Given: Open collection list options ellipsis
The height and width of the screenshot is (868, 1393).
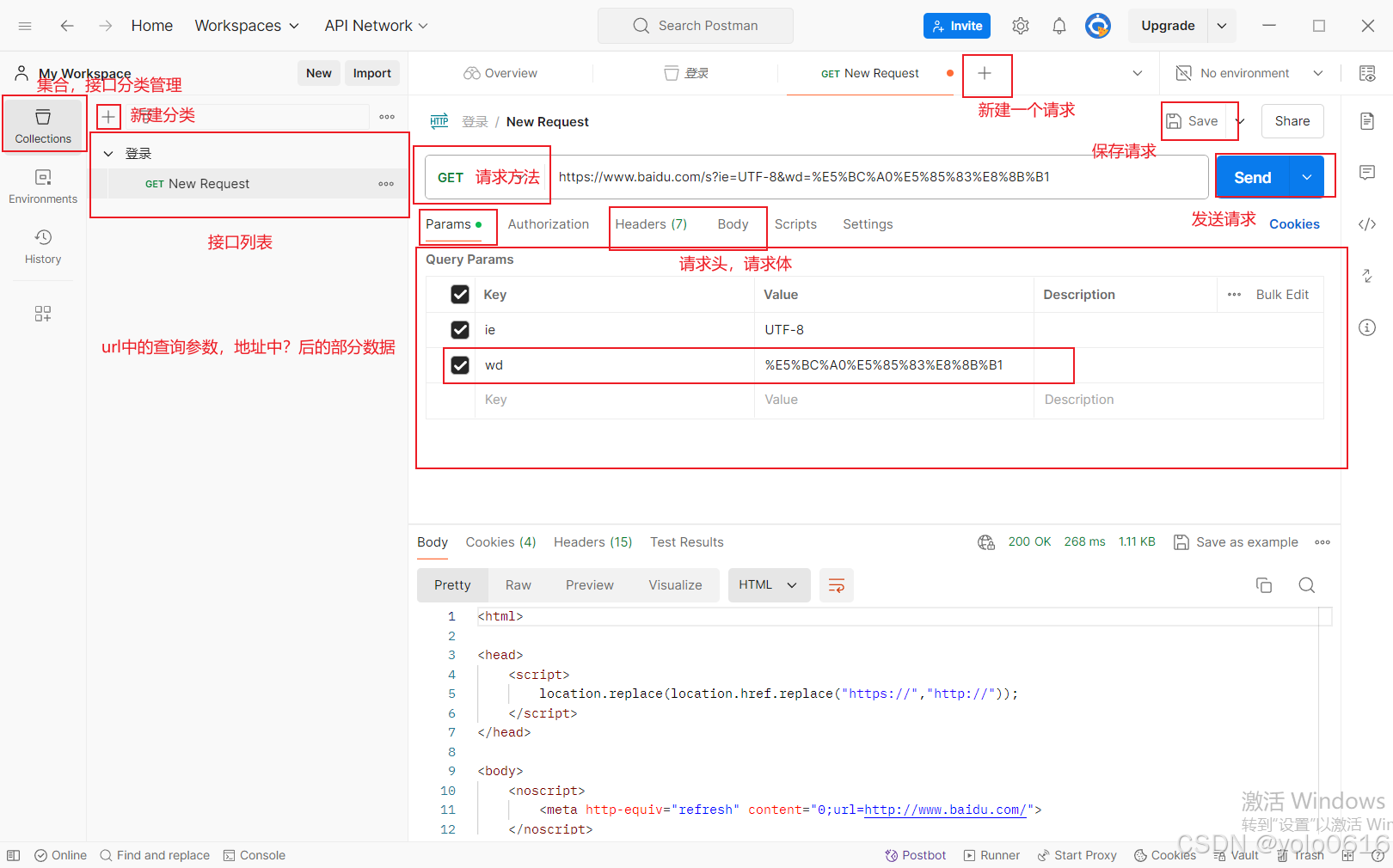Looking at the screenshot, I should [x=387, y=117].
